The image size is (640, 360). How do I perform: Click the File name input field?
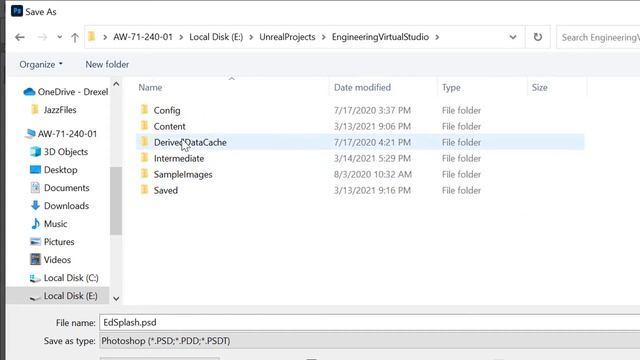tap(369, 322)
